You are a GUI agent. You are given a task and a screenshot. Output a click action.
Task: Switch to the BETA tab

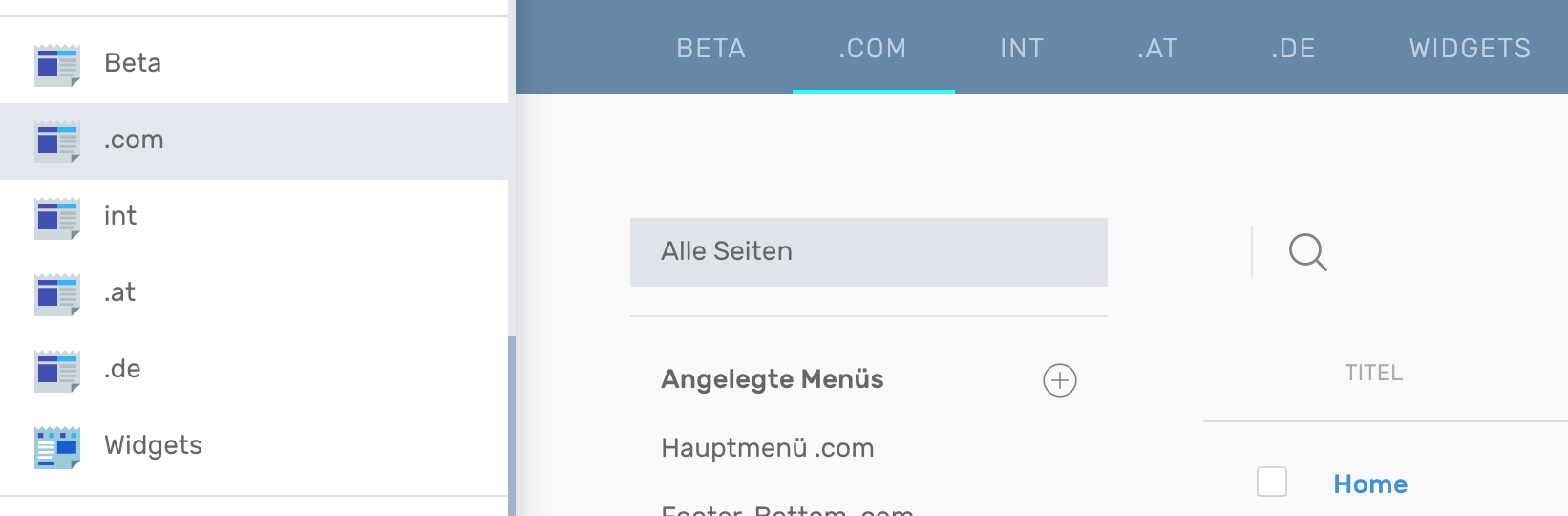(x=710, y=48)
